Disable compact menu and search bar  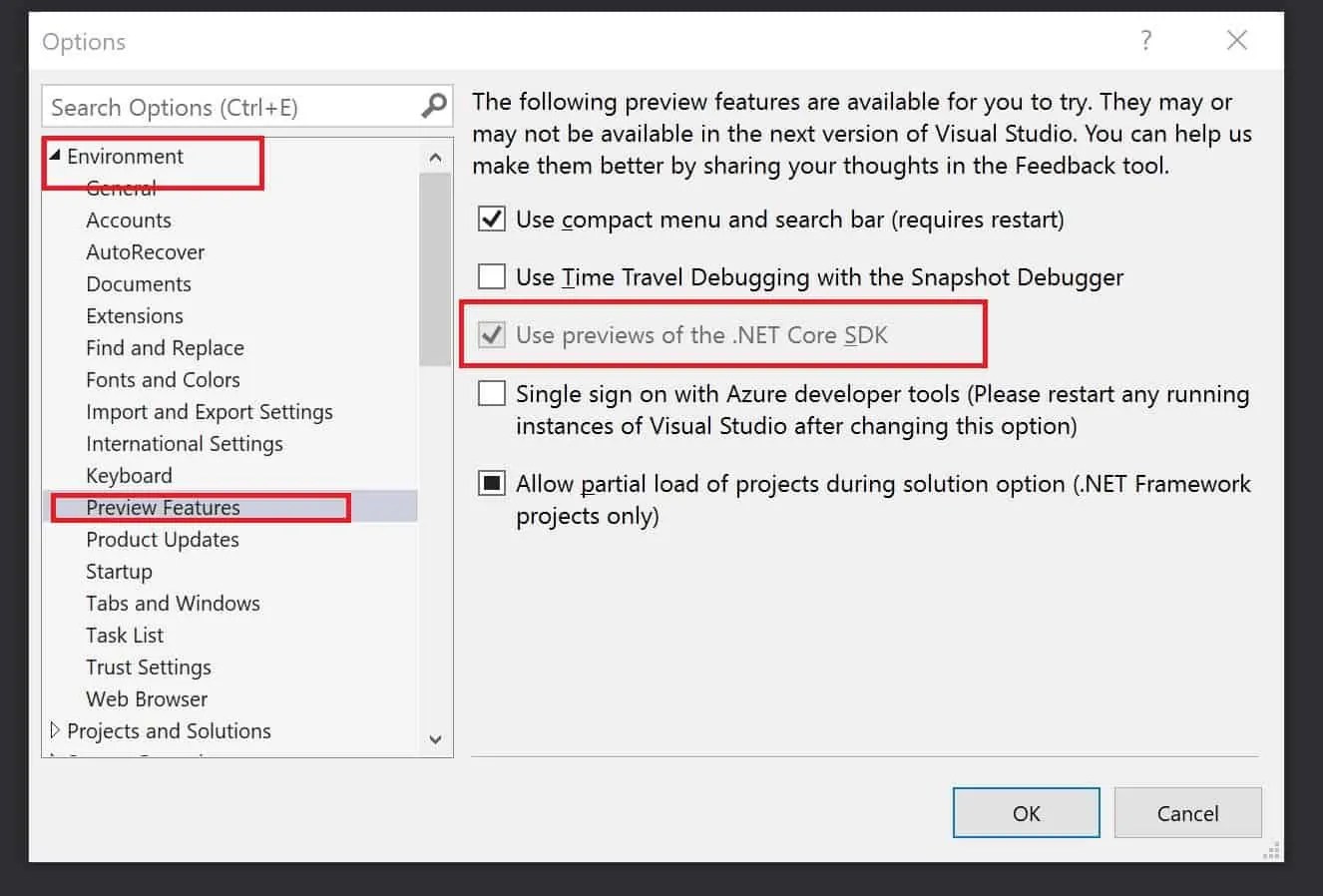(x=491, y=219)
